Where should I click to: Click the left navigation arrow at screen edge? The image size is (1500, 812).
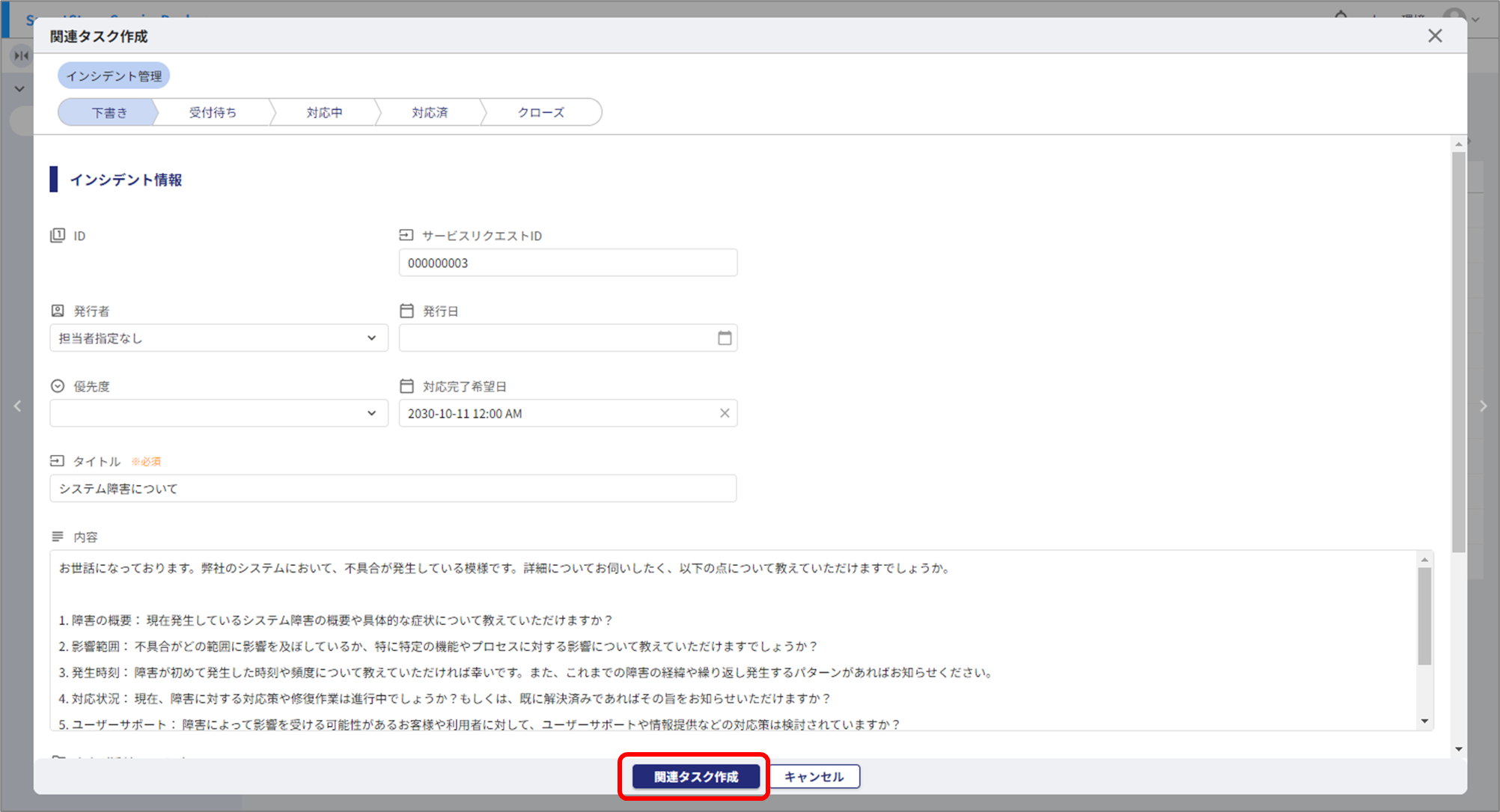18,406
